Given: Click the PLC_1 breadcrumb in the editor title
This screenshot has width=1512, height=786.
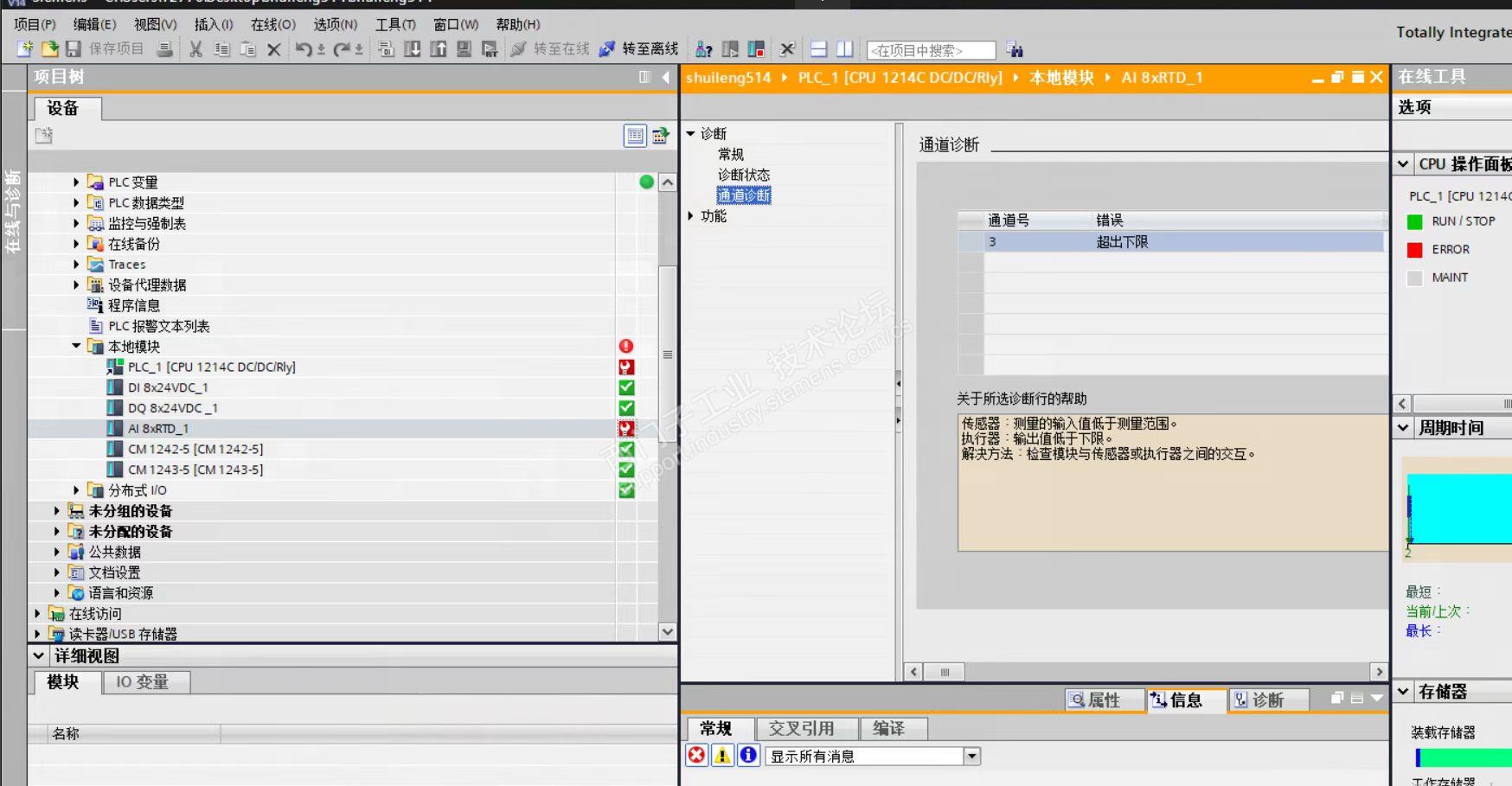Looking at the screenshot, I should point(900,78).
